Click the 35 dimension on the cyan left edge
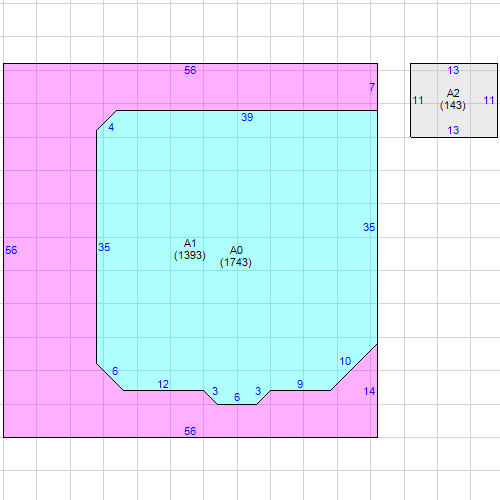Screen dimensions: 500x500 tap(104, 247)
